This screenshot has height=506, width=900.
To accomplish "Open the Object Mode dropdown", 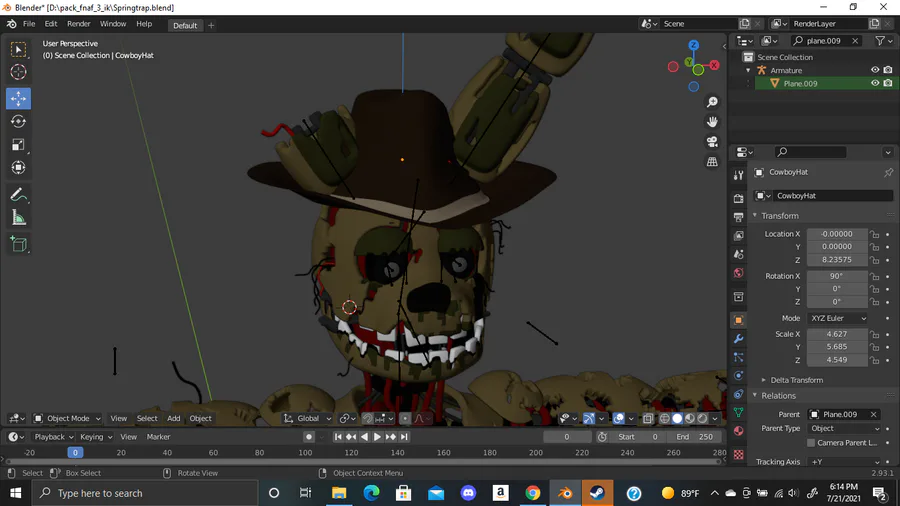I will coord(67,418).
